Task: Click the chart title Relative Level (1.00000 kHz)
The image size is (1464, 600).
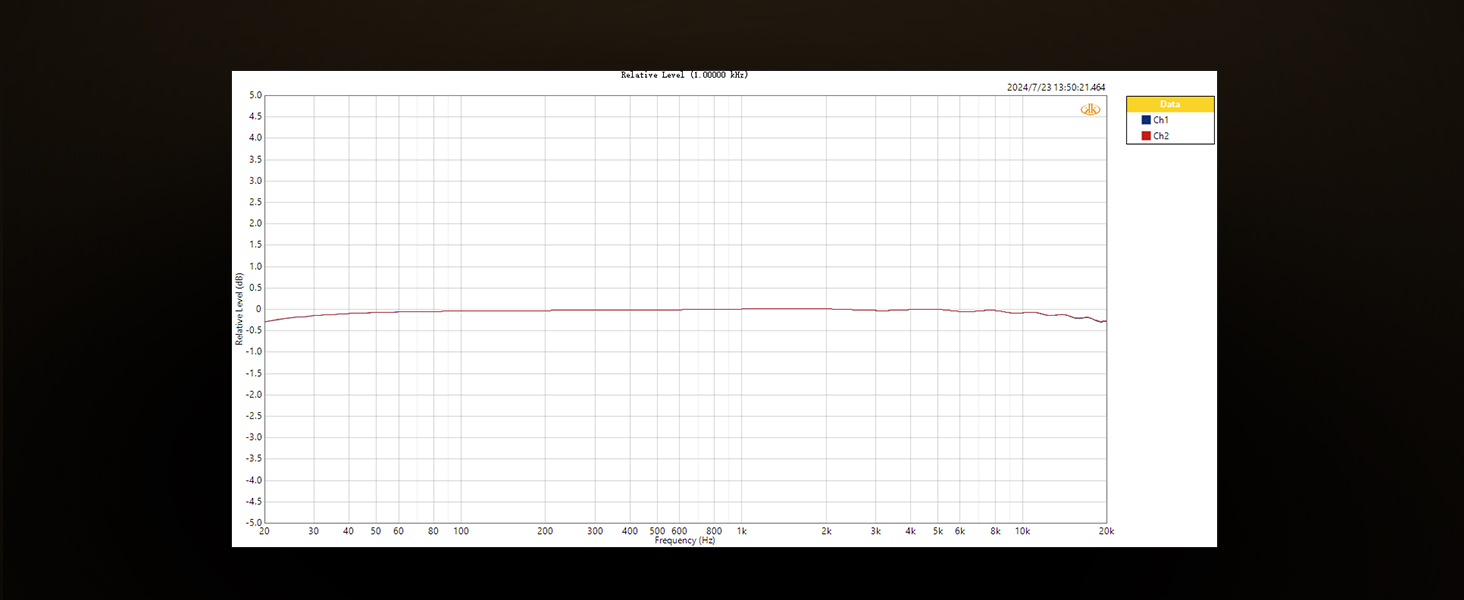Action: (684, 74)
